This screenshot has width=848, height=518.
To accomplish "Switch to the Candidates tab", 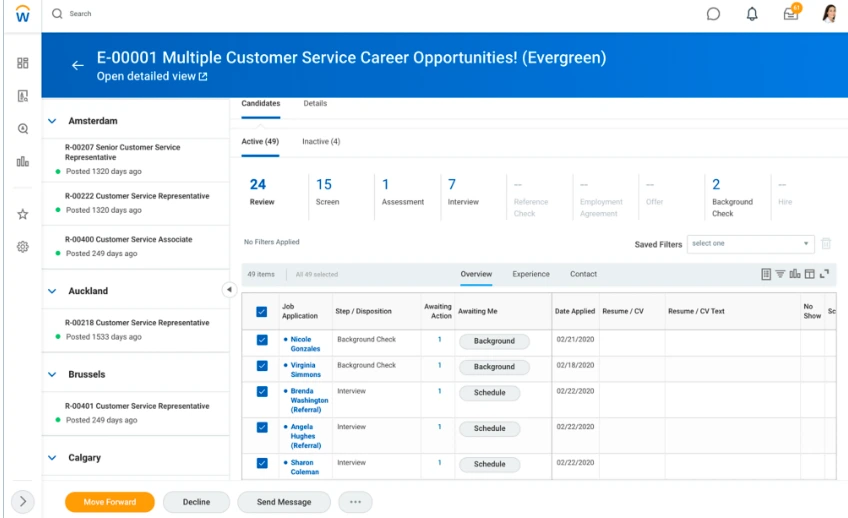I will tap(261, 103).
